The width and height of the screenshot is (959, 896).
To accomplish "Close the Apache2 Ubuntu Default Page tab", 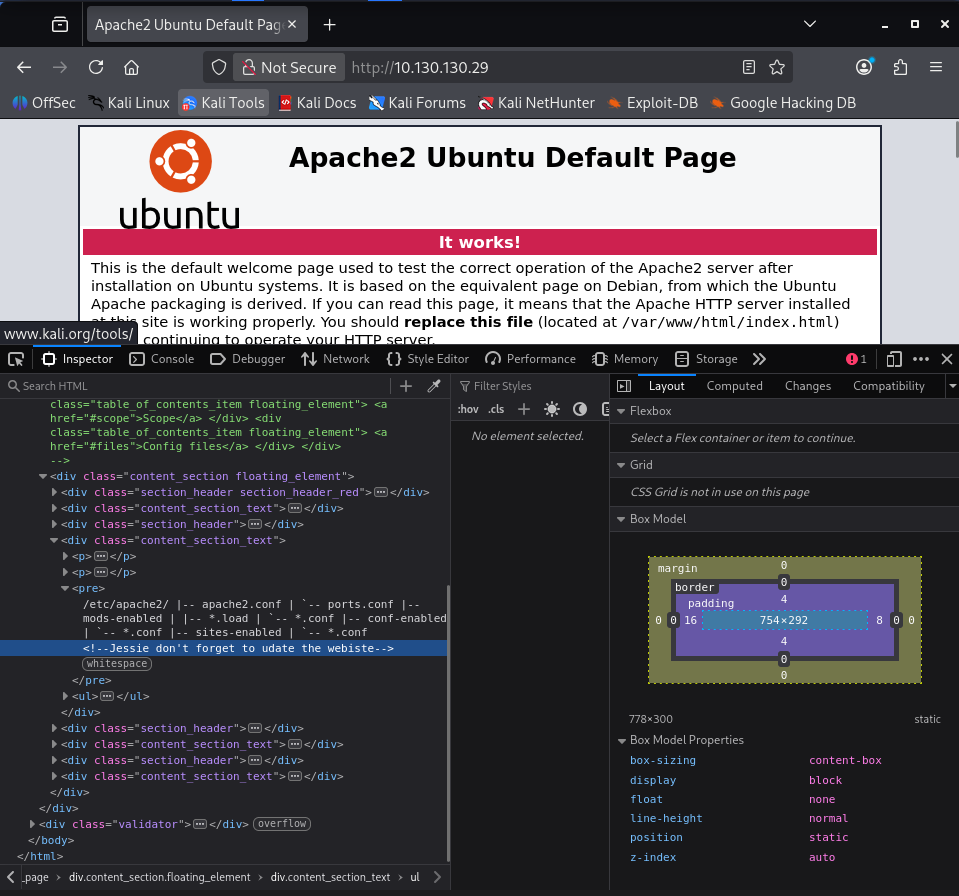I will point(292,24).
